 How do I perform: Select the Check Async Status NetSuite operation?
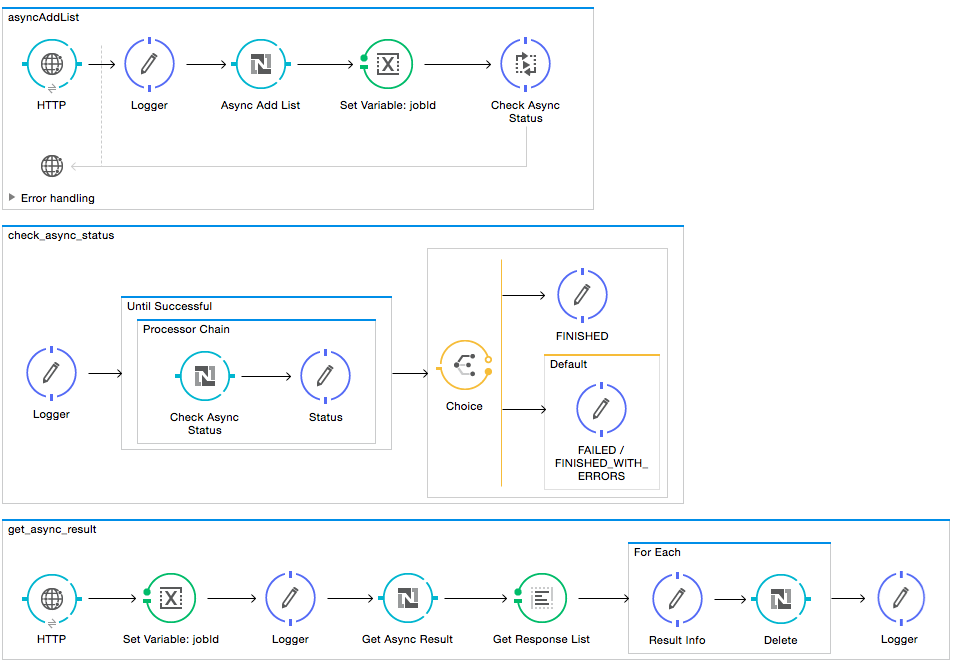(205, 376)
